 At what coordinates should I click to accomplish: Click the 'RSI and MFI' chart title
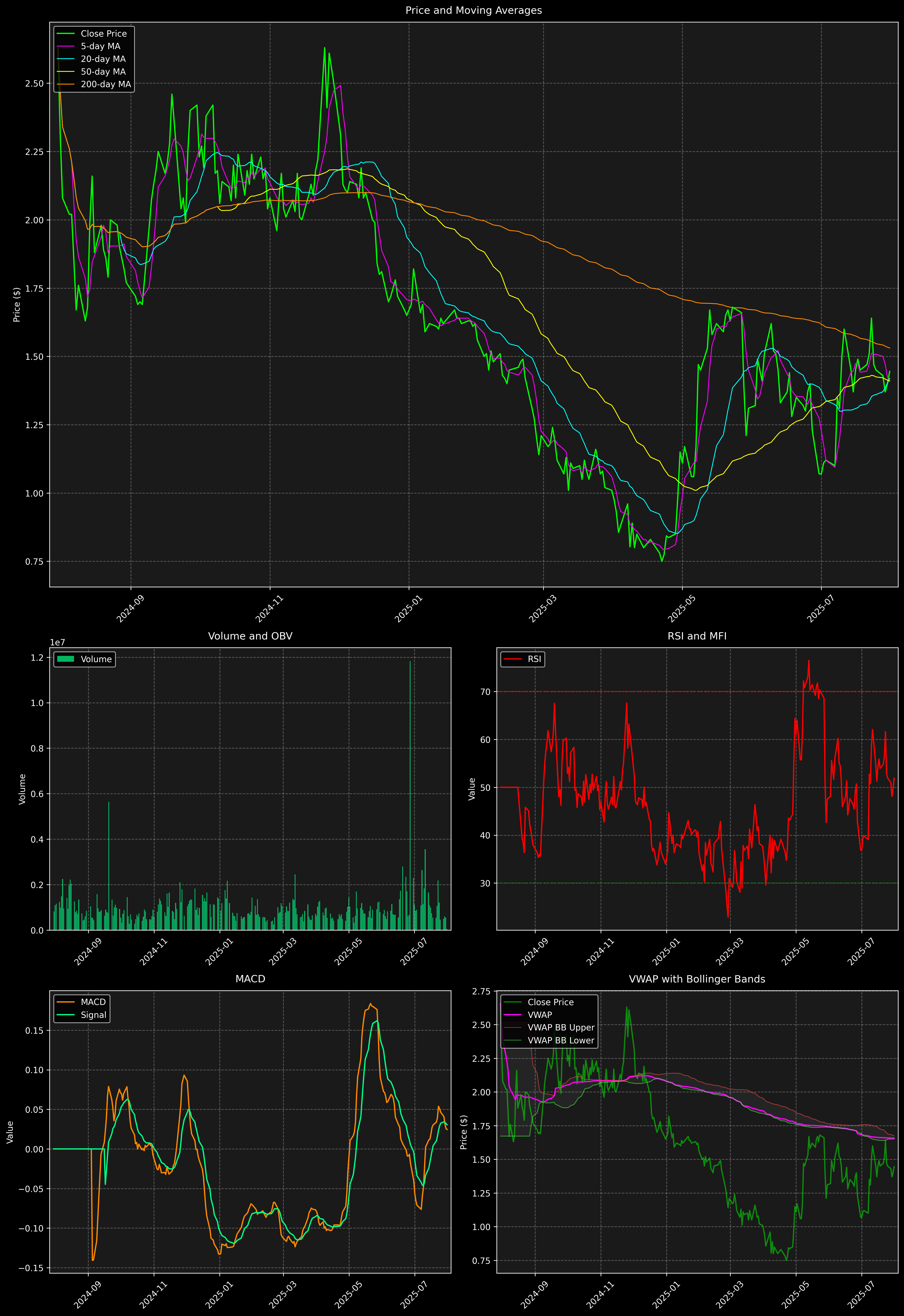(697, 636)
